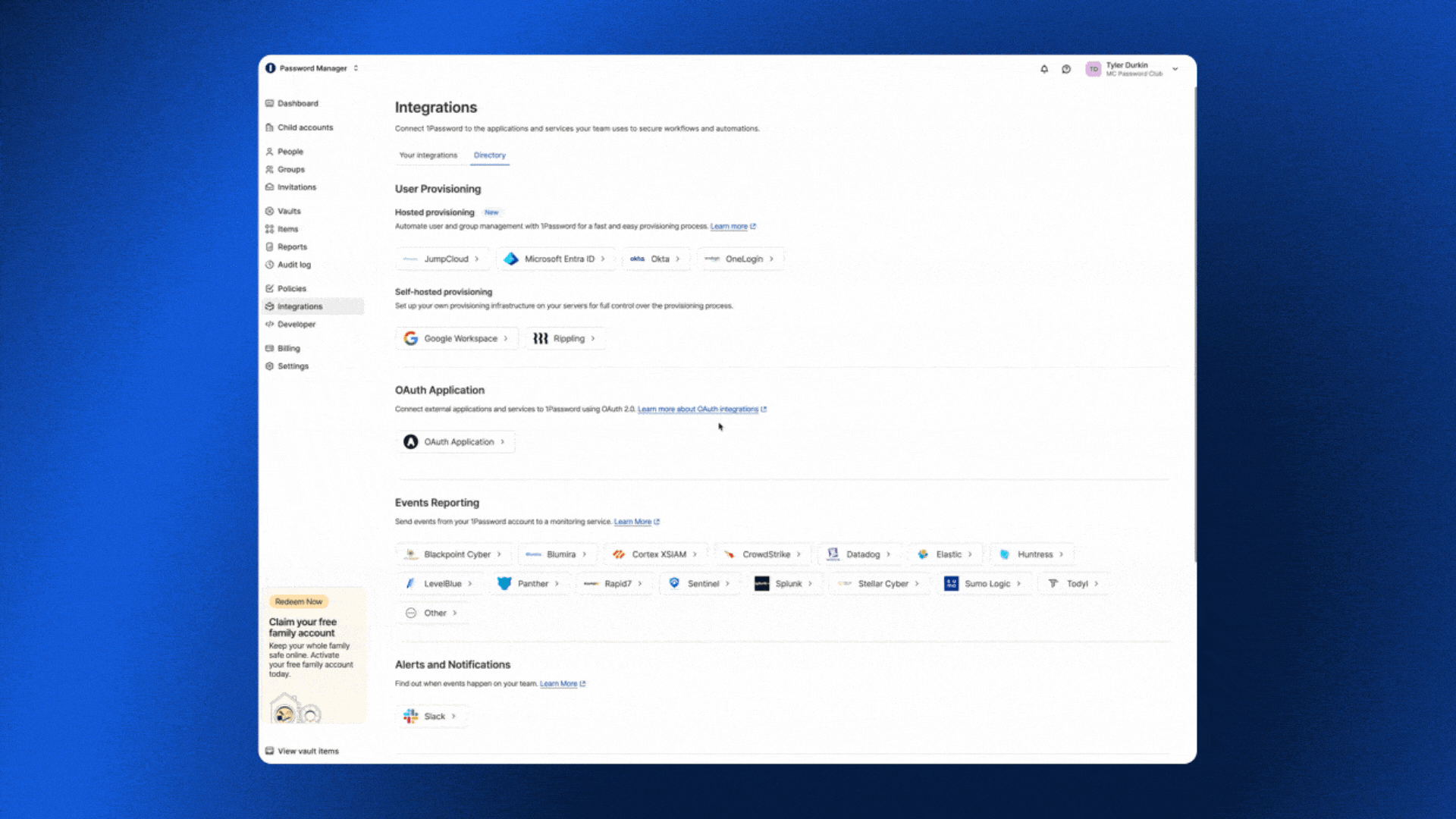Open Events Reporting Learn More link
1456x819 pixels.
(637, 522)
